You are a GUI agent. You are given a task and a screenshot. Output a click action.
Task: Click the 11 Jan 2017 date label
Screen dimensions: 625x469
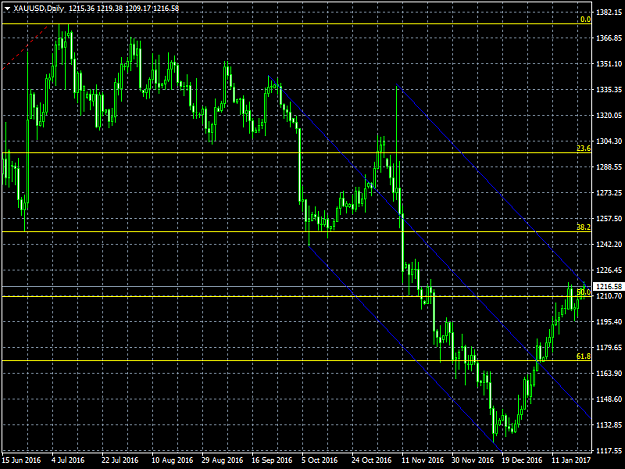[571, 460]
